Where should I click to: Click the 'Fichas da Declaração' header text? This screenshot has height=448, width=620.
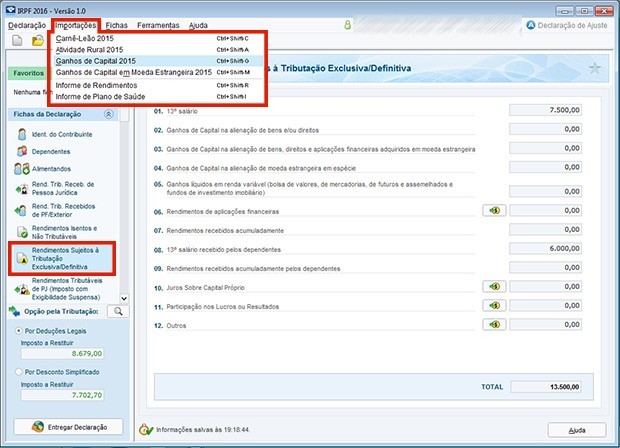[x=47, y=114]
